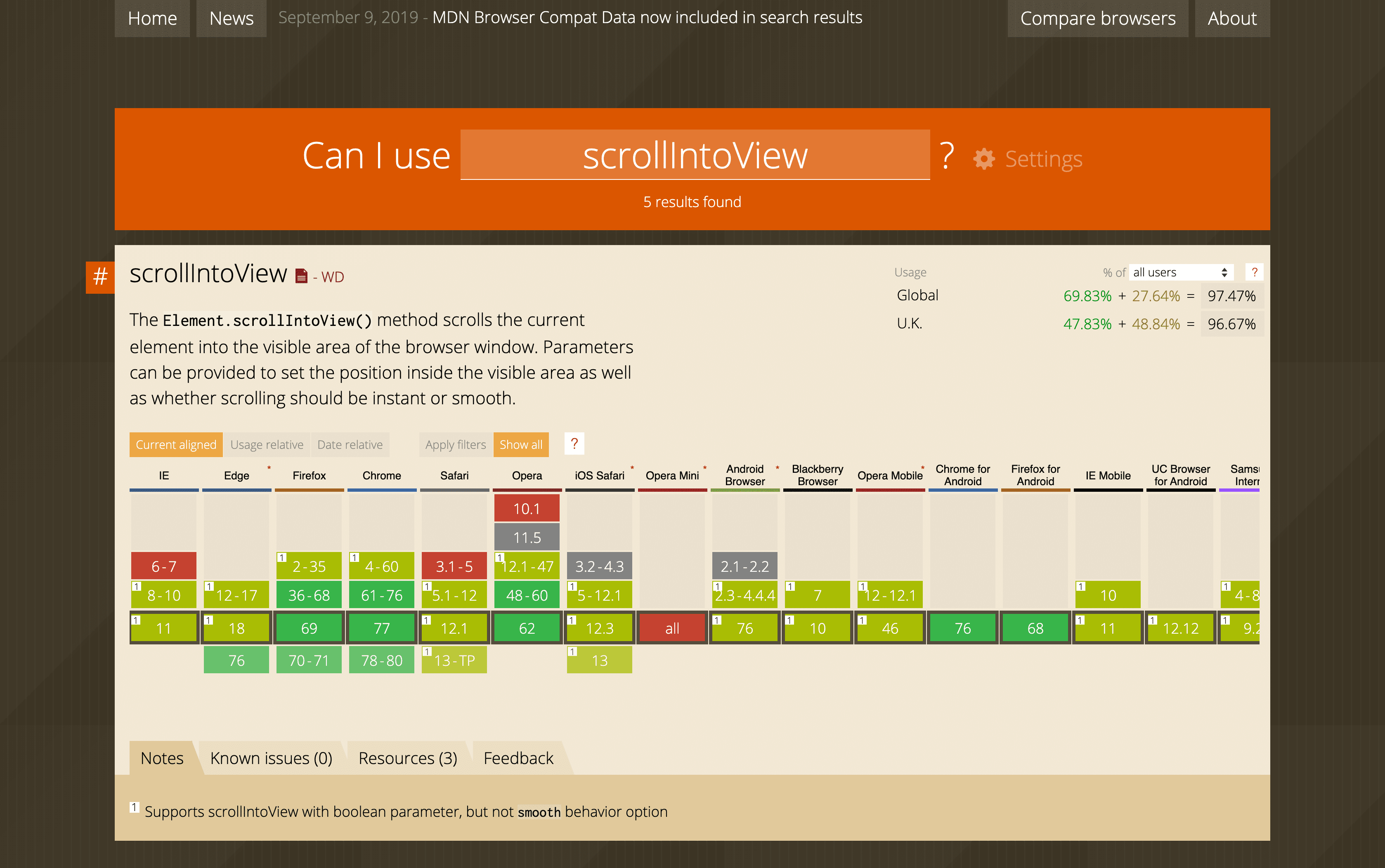Switch to Known issues (0) tab

click(x=271, y=758)
